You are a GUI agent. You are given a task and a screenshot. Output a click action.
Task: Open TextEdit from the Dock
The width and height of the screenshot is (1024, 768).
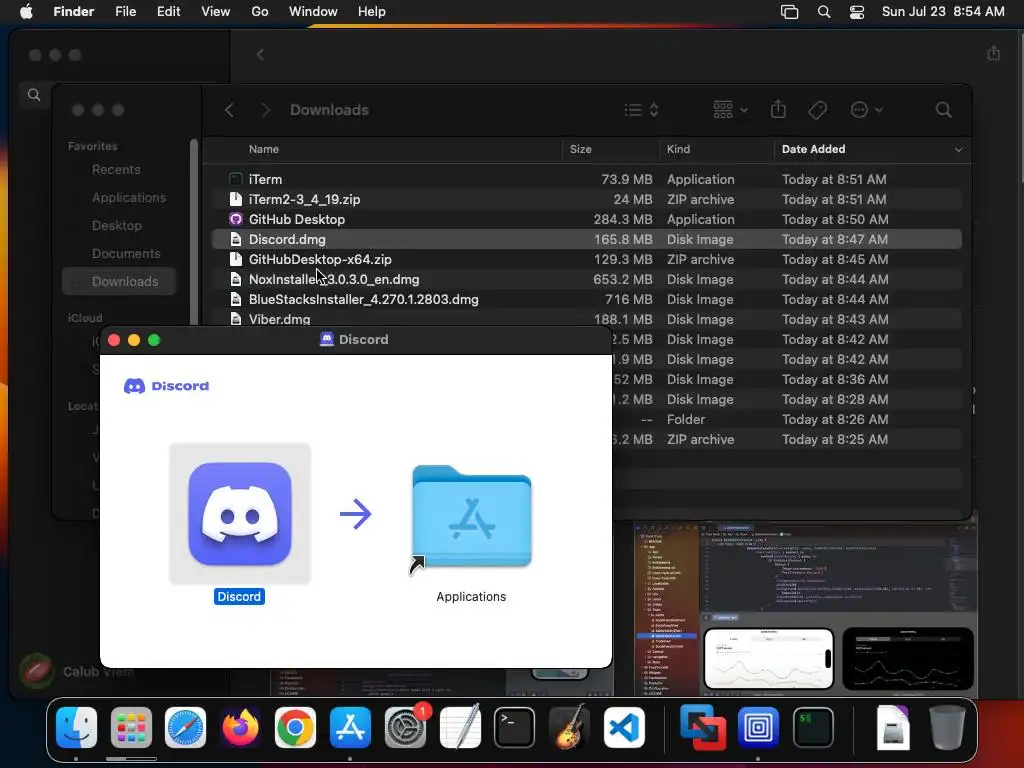click(x=460, y=728)
